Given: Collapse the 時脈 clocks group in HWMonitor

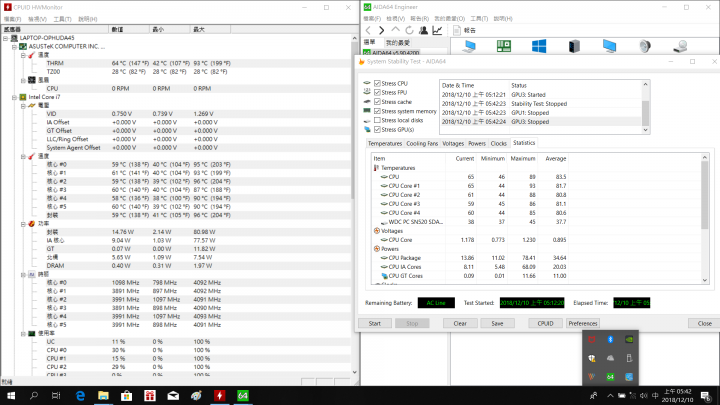Looking at the screenshot, I should click(x=23, y=274).
